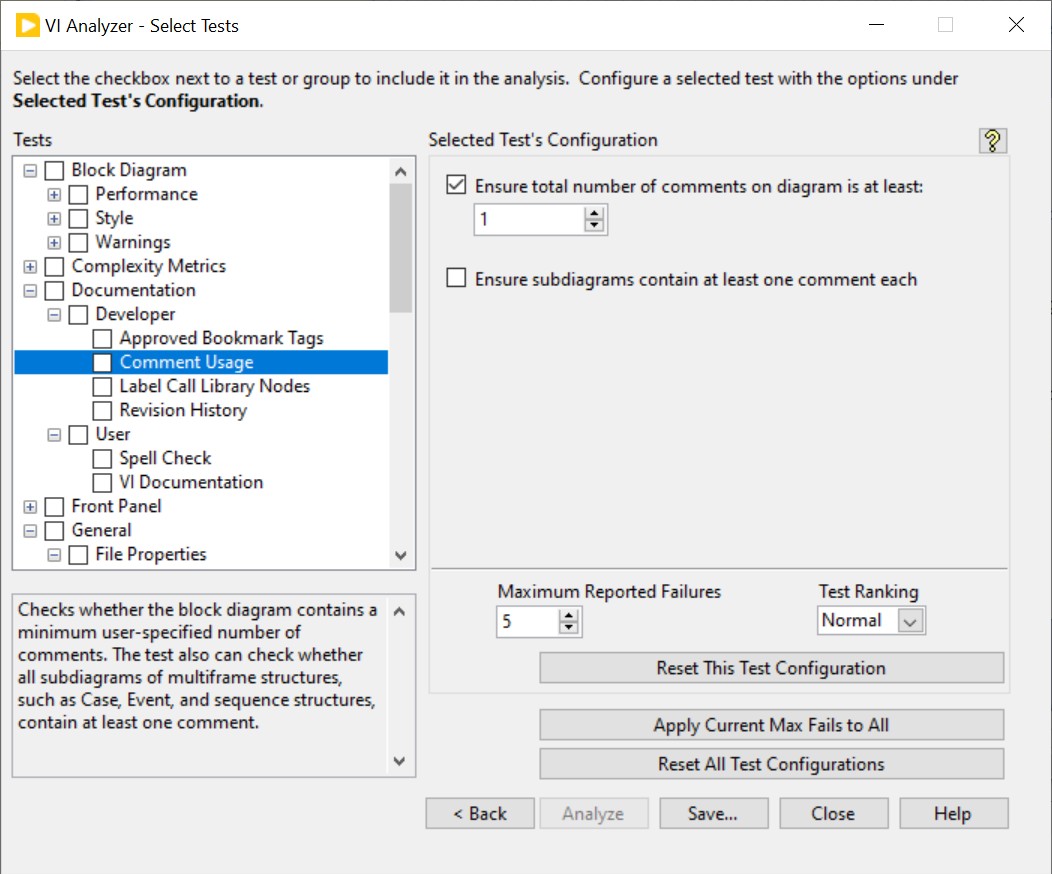Collapse the User tree node
This screenshot has width=1052, height=874.
click(54, 435)
